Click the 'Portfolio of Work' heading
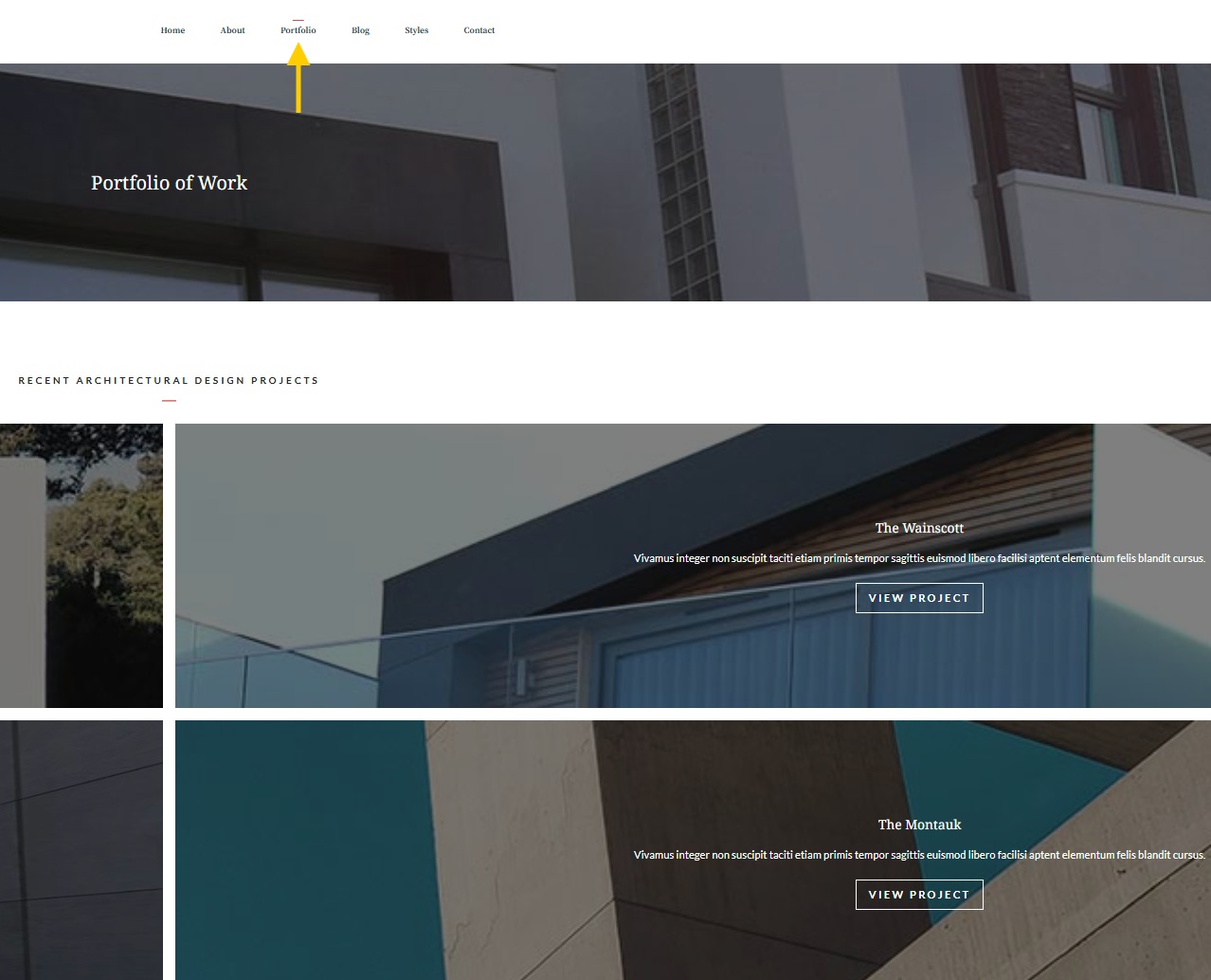 click(169, 183)
